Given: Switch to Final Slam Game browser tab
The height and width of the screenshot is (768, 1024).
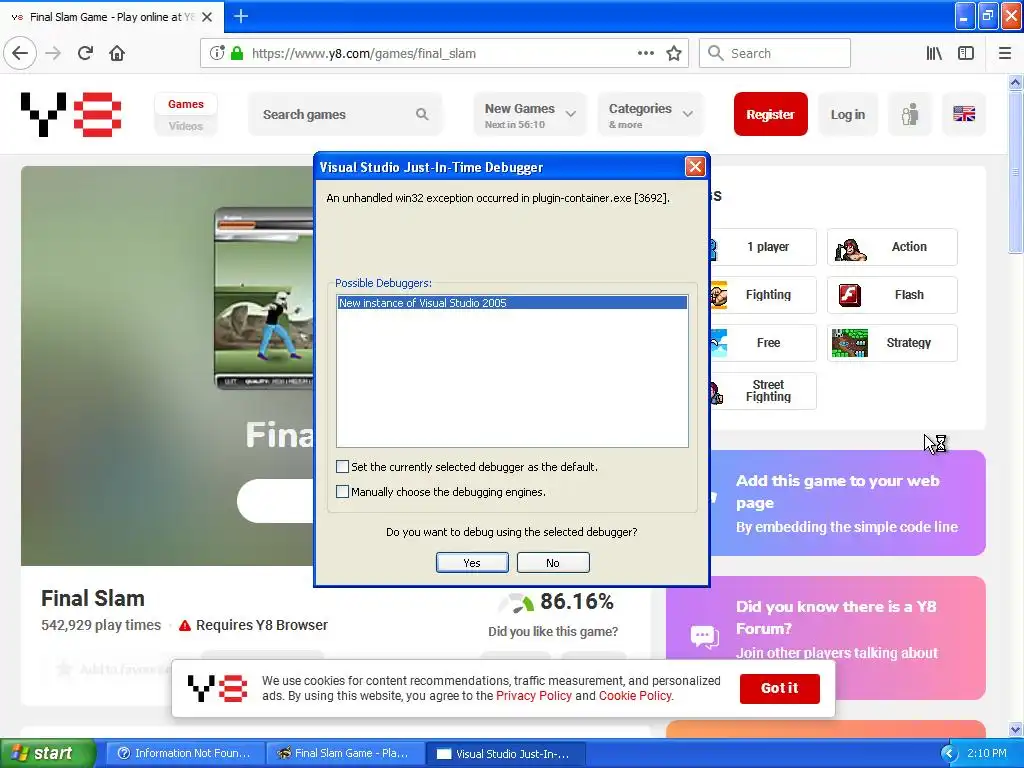Looking at the screenshot, I should 111,17.
